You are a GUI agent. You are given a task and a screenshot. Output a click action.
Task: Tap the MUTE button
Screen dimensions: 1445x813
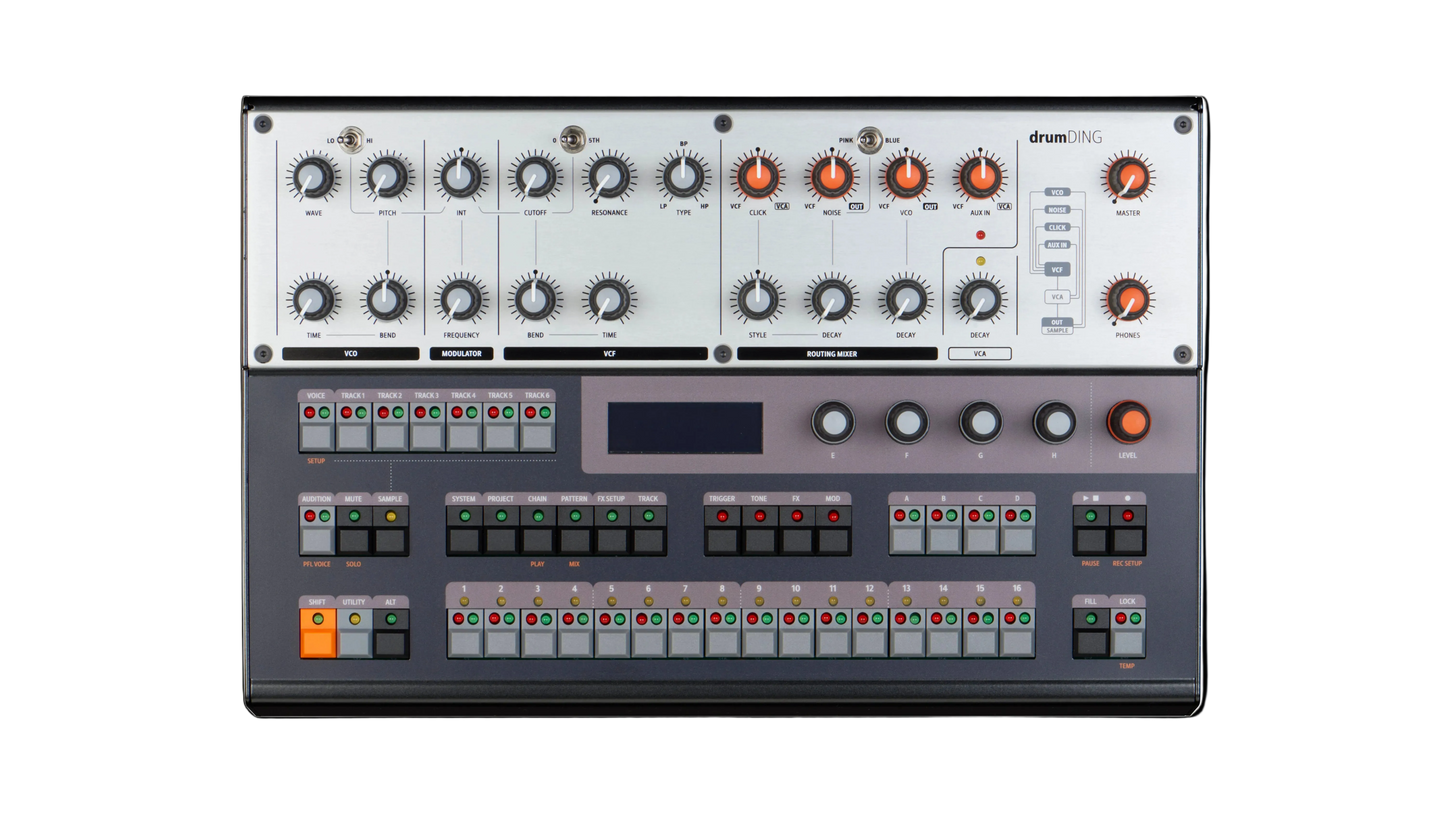click(354, 541)
